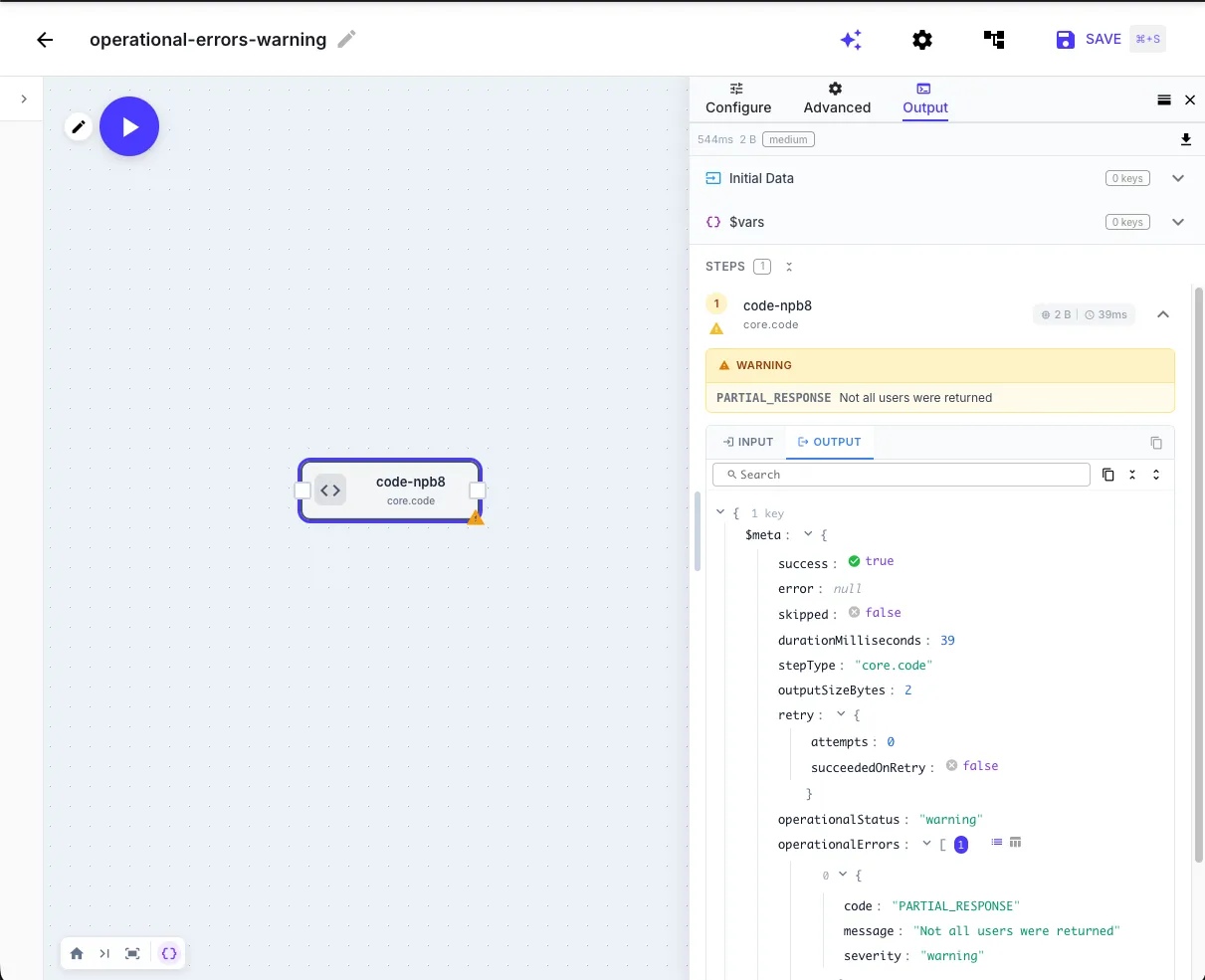Open workflow settings gear icon
This screenshot has height=980, width=1205.
click(x=921, y=39)
